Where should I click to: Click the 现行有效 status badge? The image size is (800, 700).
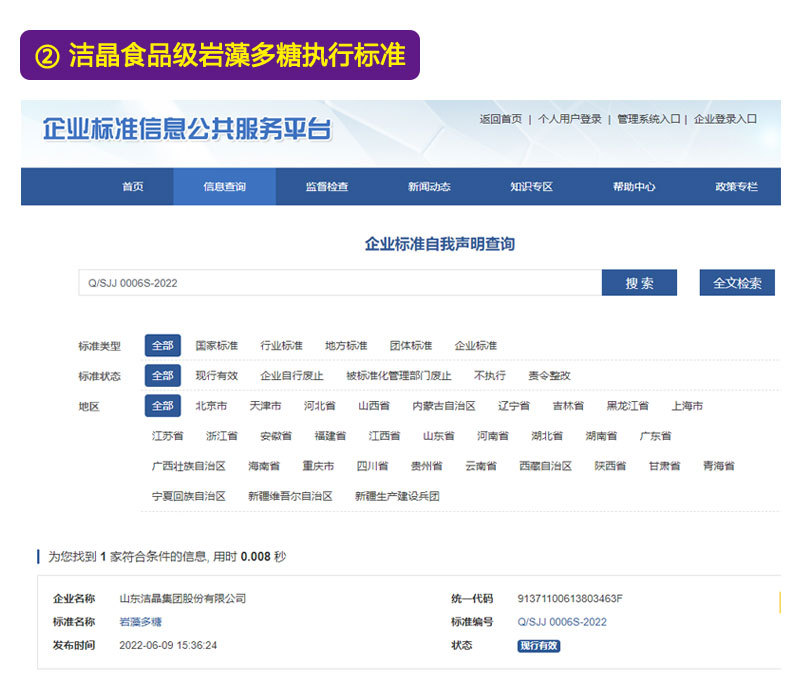(x=539, y=646)
